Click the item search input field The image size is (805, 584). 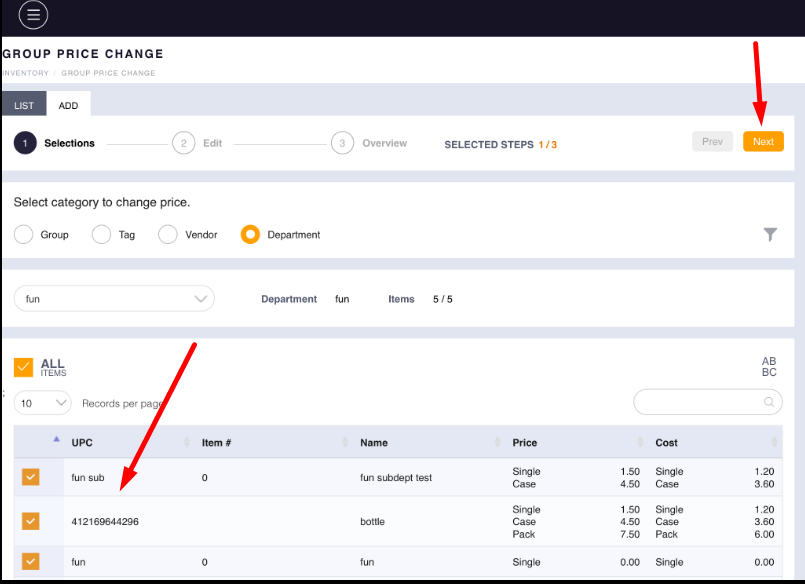[698, 402]
